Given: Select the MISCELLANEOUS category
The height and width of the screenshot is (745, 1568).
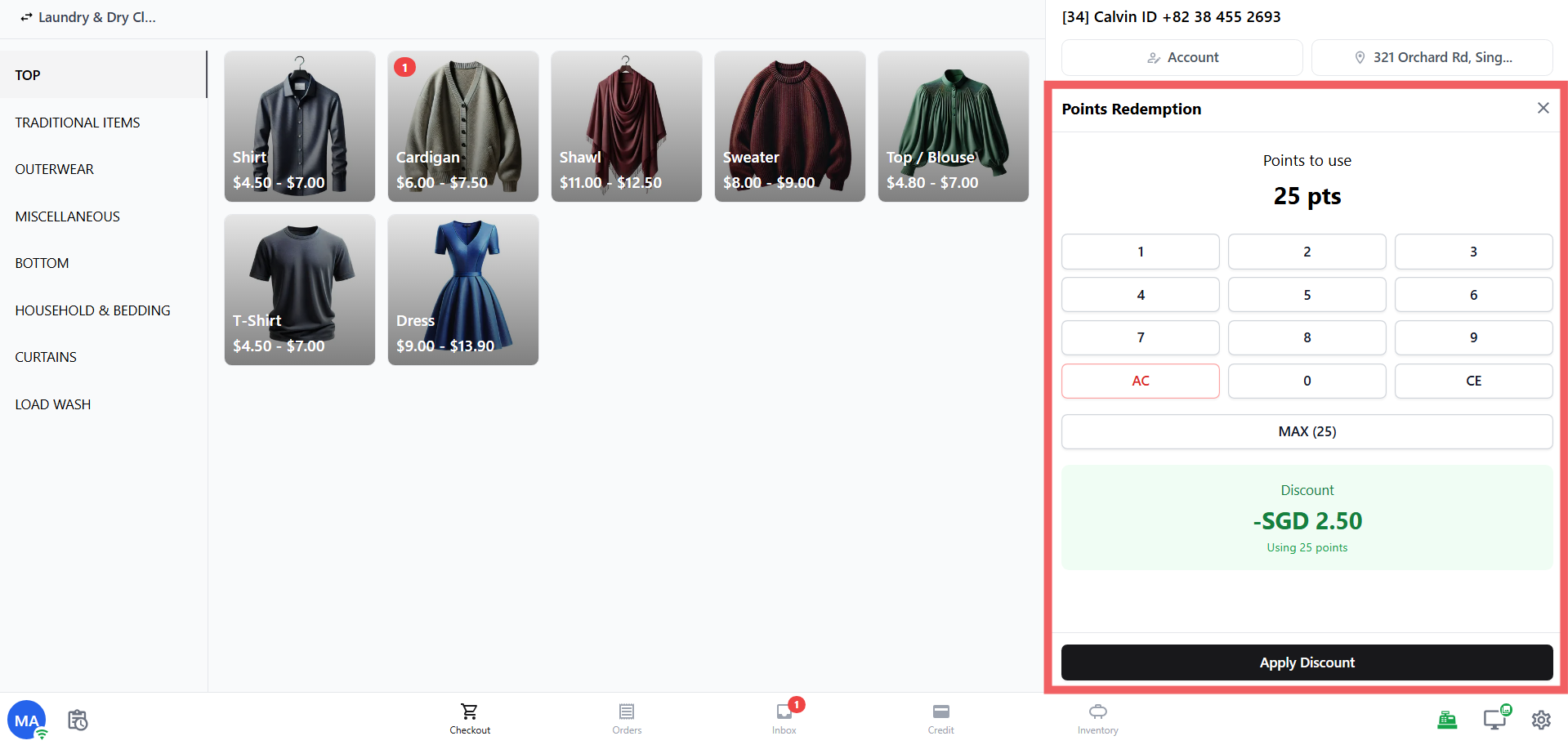Looking at the screenshot, I should [x=103, y=216].
